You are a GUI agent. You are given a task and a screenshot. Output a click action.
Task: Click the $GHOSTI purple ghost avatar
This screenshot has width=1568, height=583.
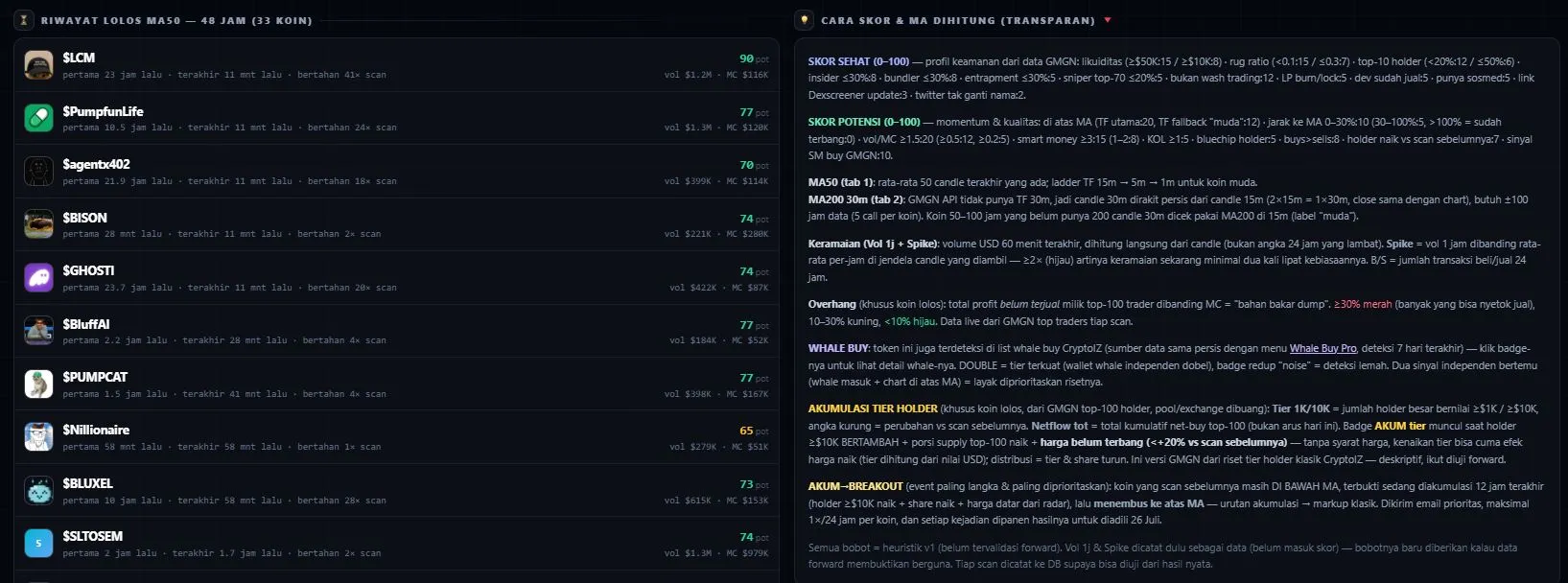click(x=38, y=278)
